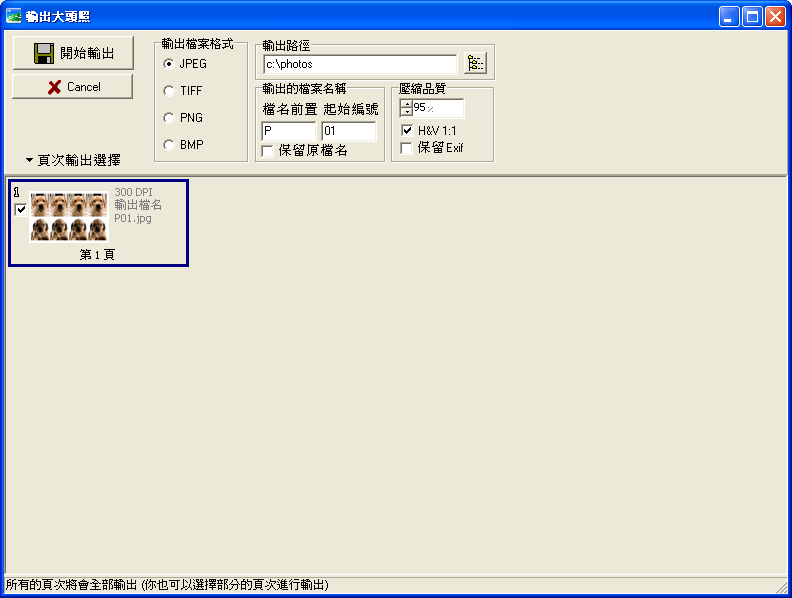
Task: Increase compression quality with the up arrow
Action: (405, 103)
